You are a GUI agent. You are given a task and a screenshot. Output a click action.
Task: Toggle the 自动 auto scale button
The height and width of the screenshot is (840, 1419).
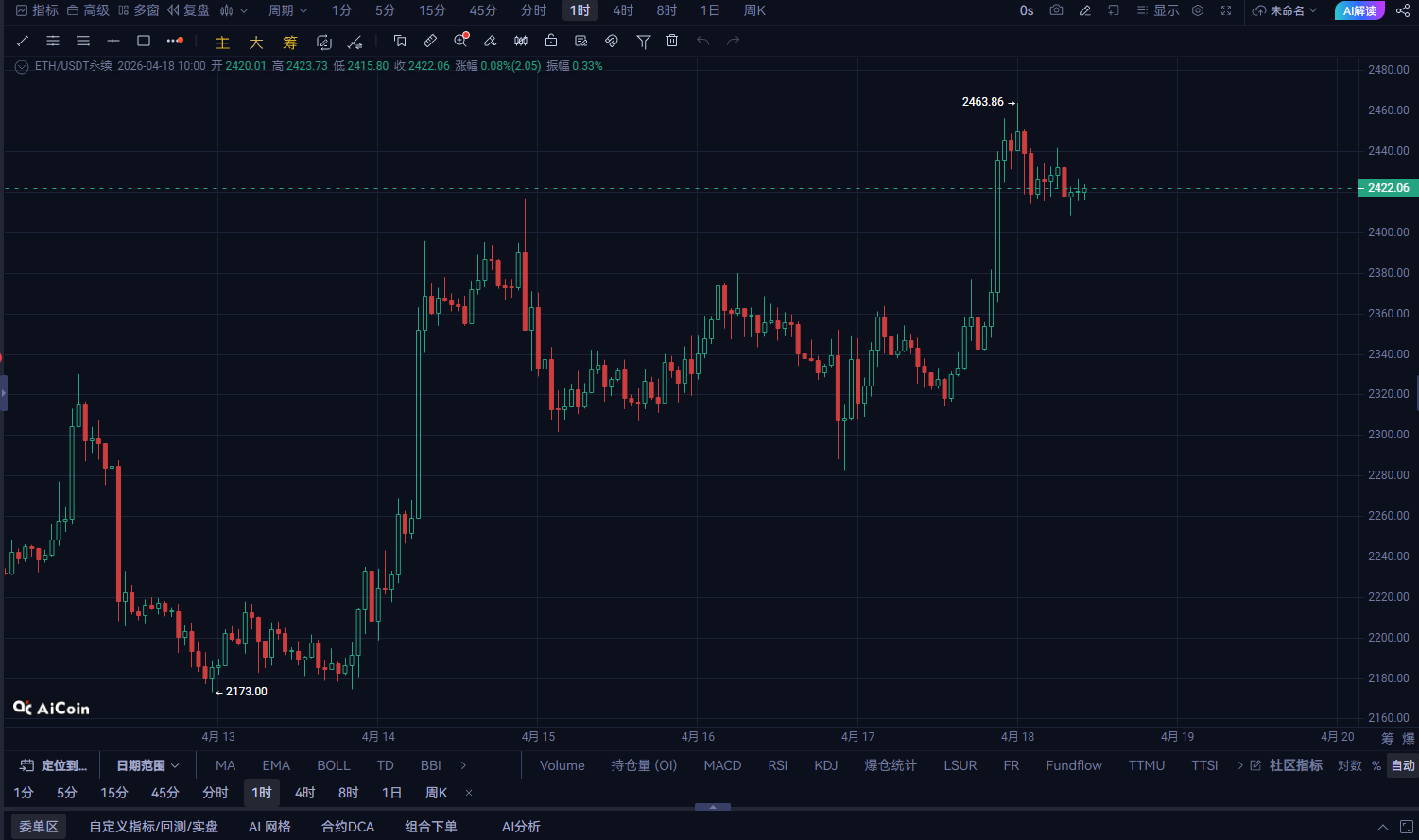tap(1403, 765)
